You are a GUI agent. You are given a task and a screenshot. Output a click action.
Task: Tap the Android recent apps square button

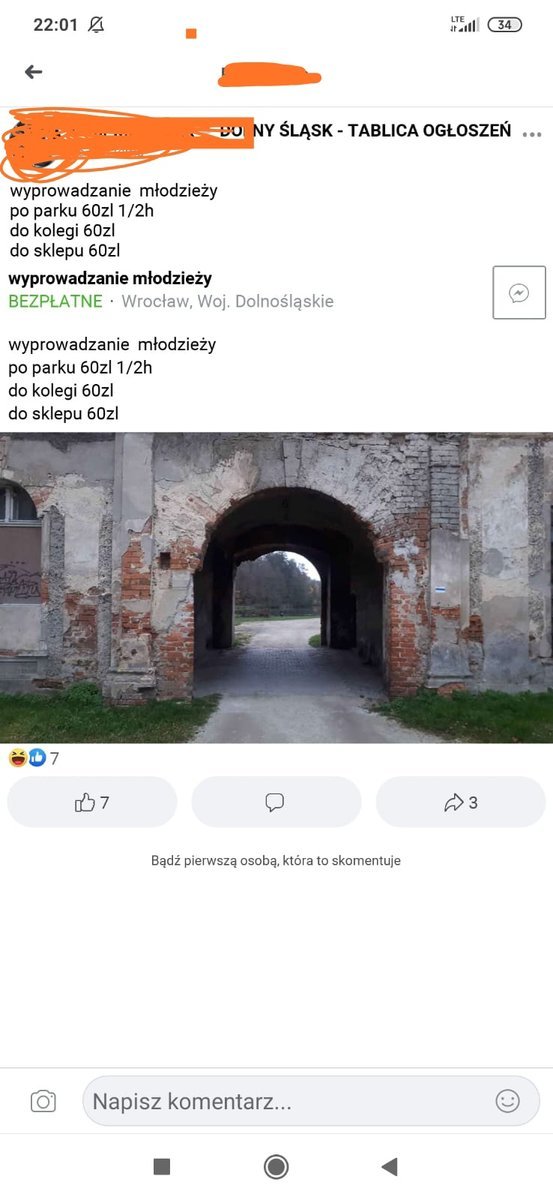pos(162,1166)
